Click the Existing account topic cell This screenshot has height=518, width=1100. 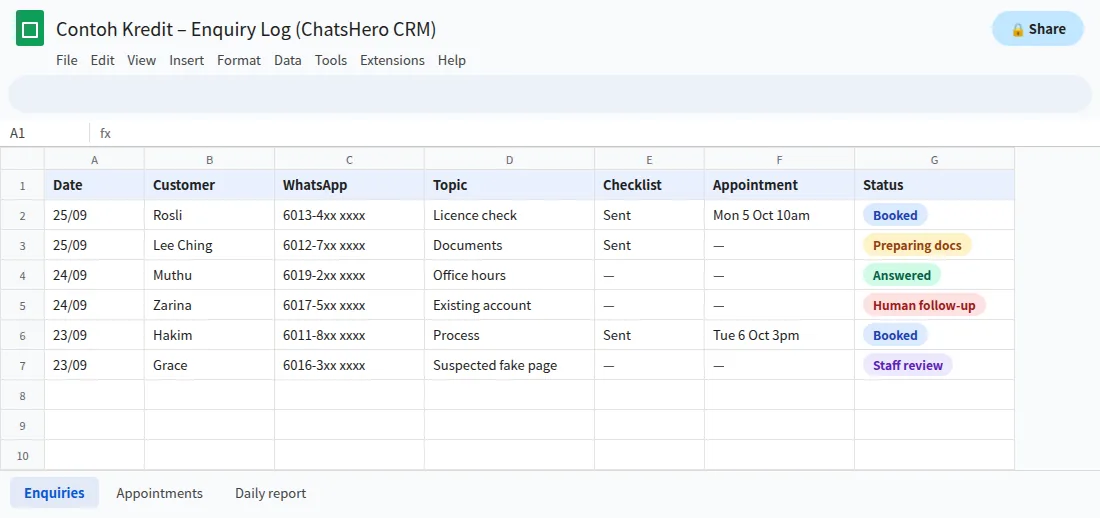(510, 305)
